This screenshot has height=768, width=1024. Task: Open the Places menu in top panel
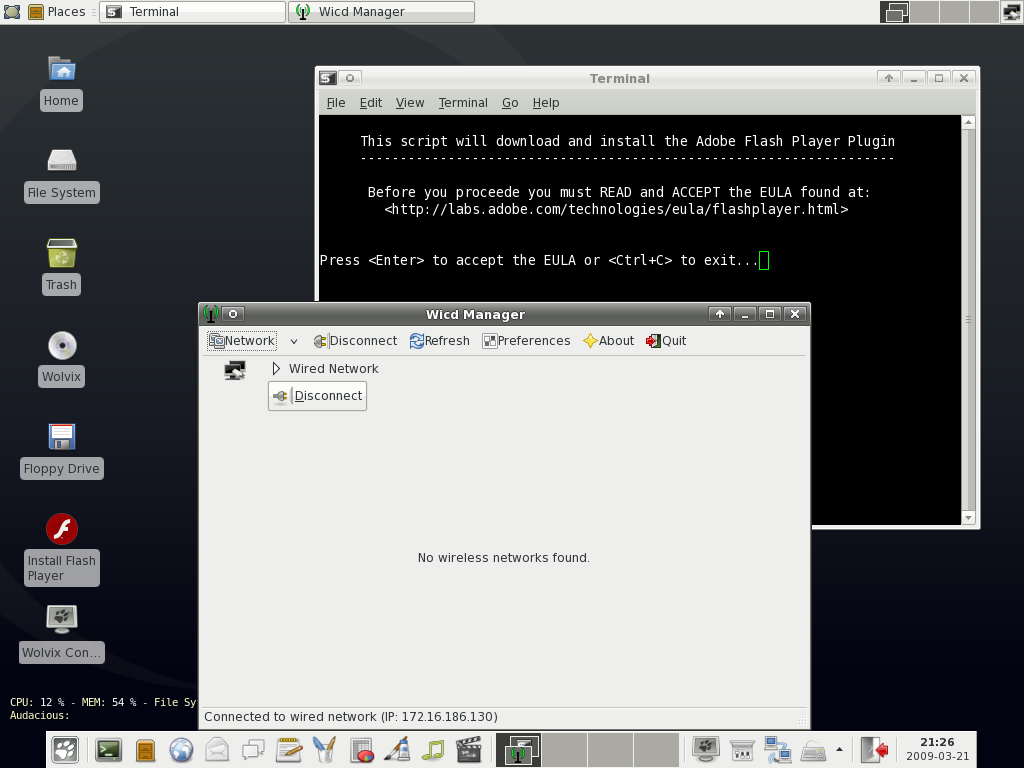click(x=57, y=12)
